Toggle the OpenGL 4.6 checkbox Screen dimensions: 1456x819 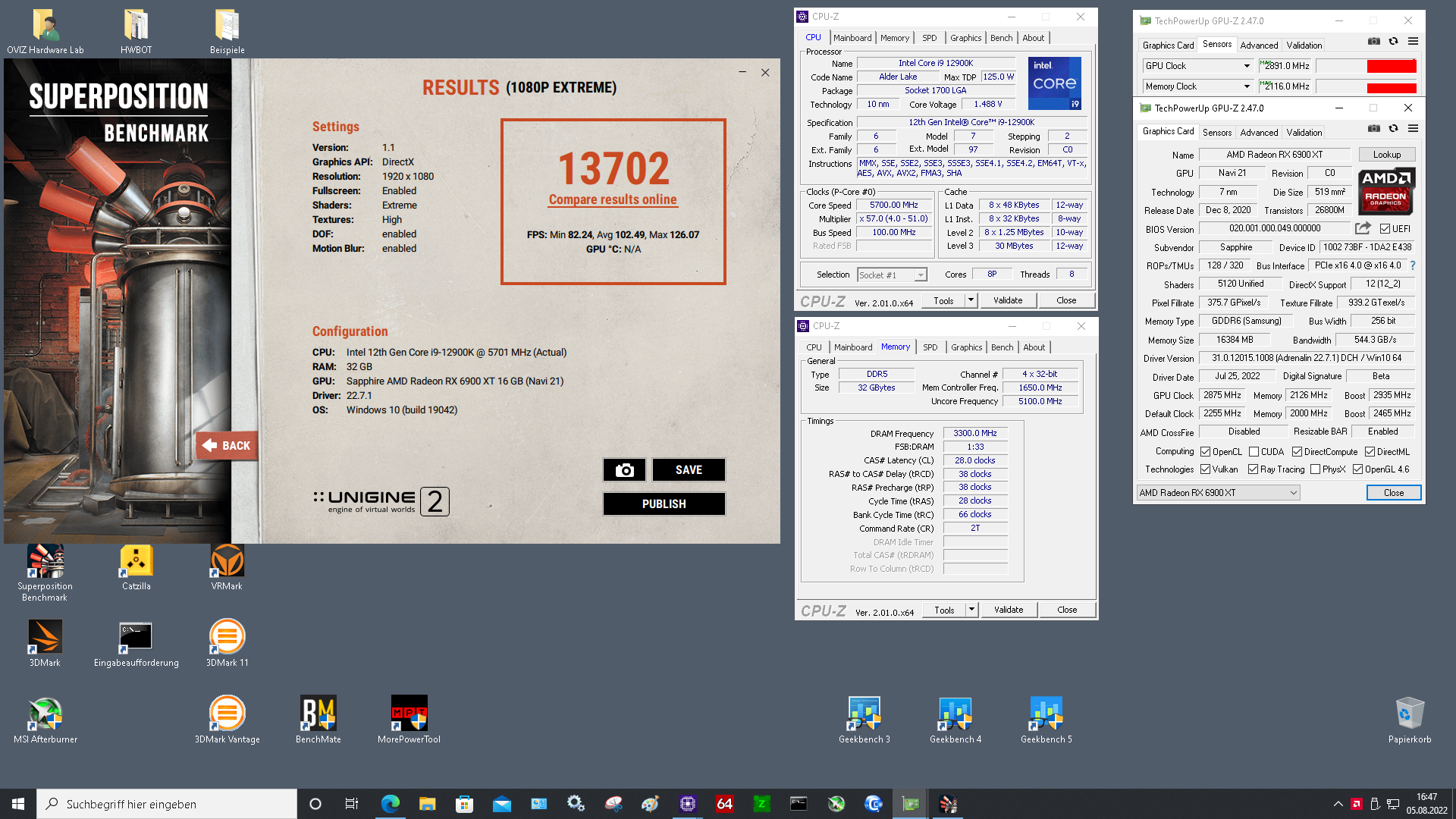[1357, 469]
